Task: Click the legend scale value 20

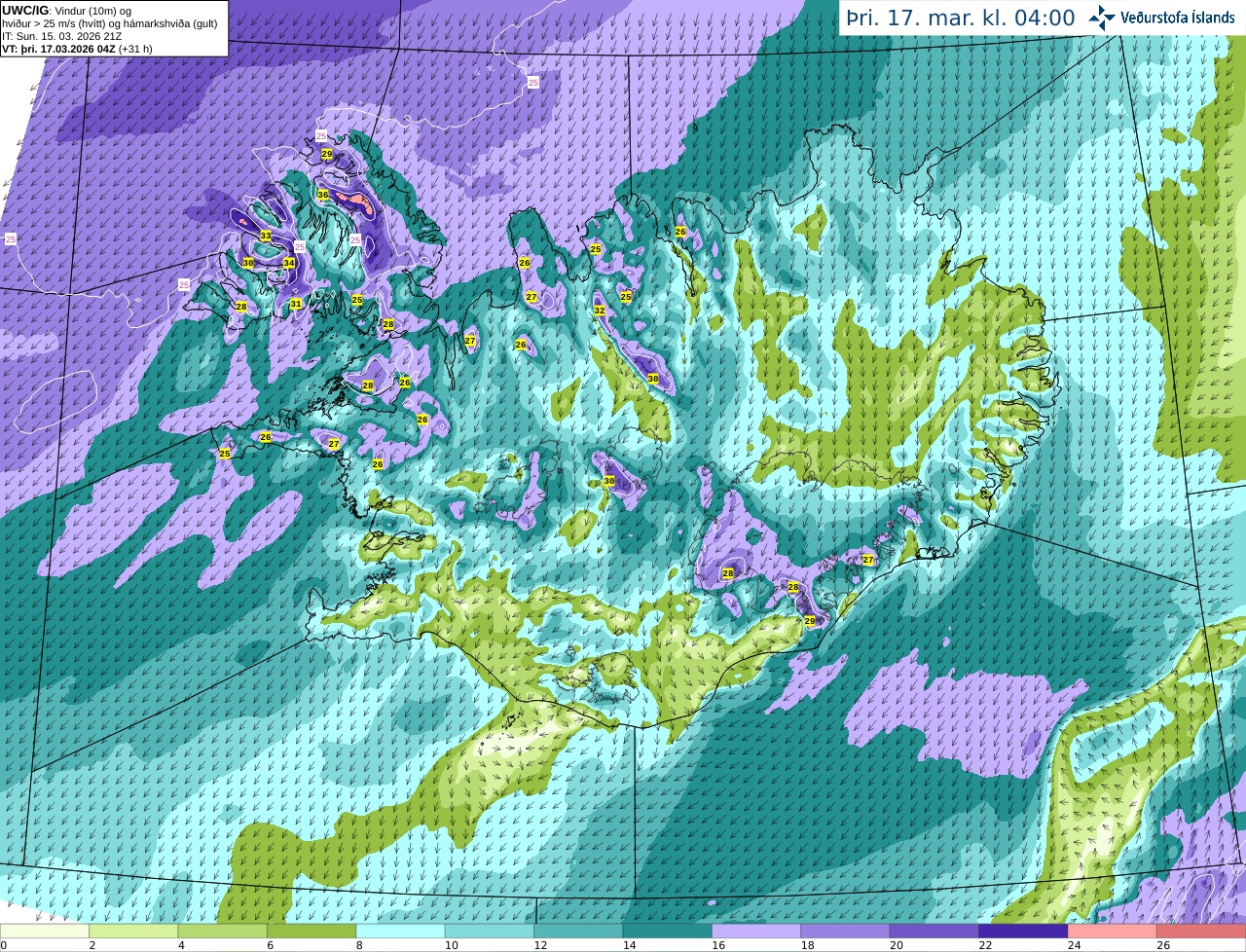Action: (895, 945)
